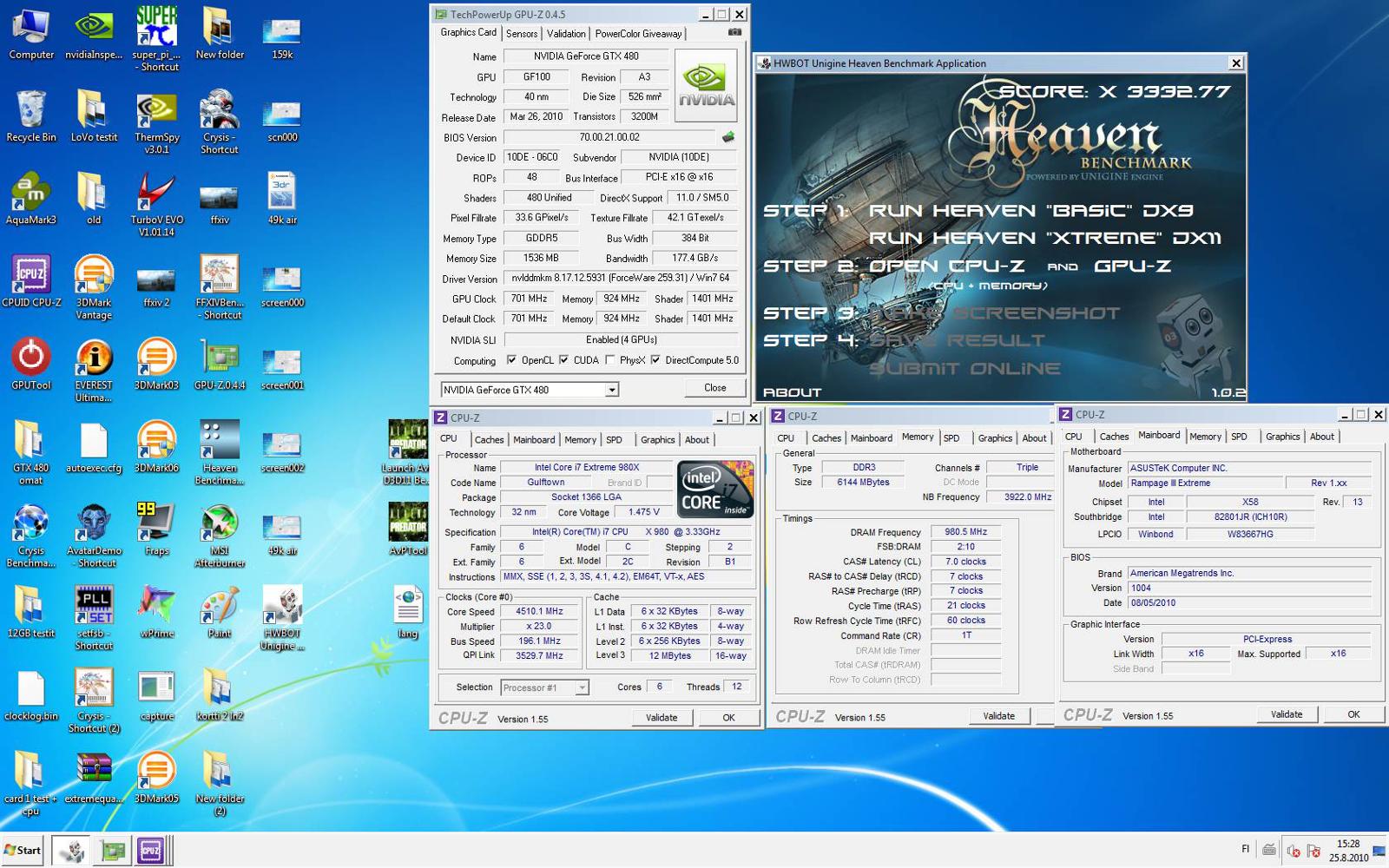Image resolution: width=1389 pixels, height=868 pixels.
Task: Launch EVEREST Ultimate icon
Action: (x=94, y=369)
